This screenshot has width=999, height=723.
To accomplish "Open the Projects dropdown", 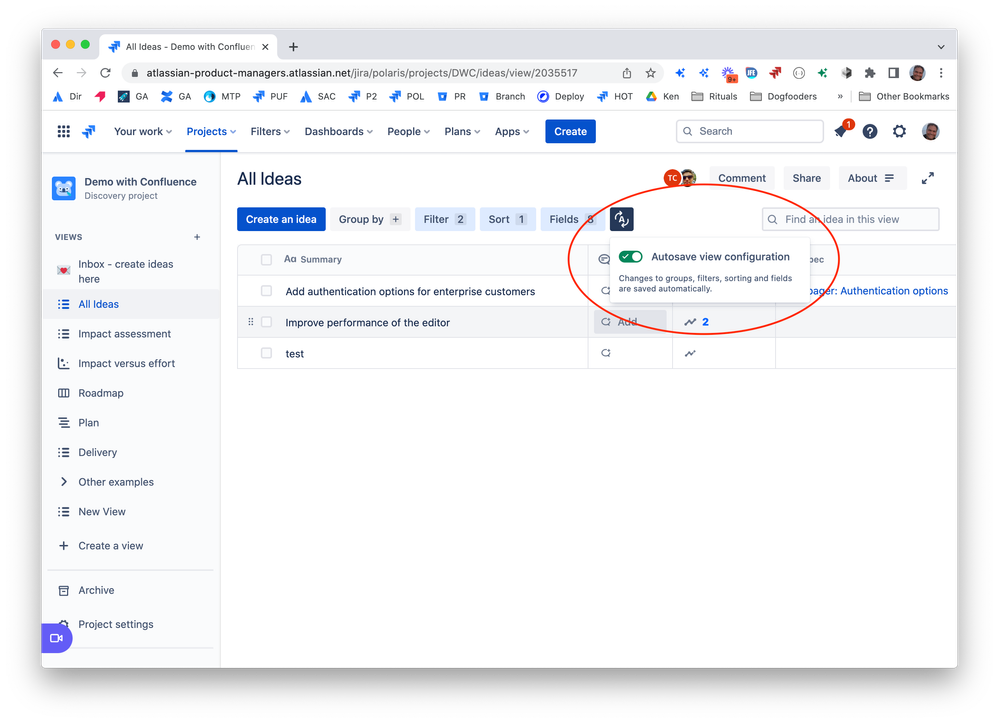I will (211, 131).
